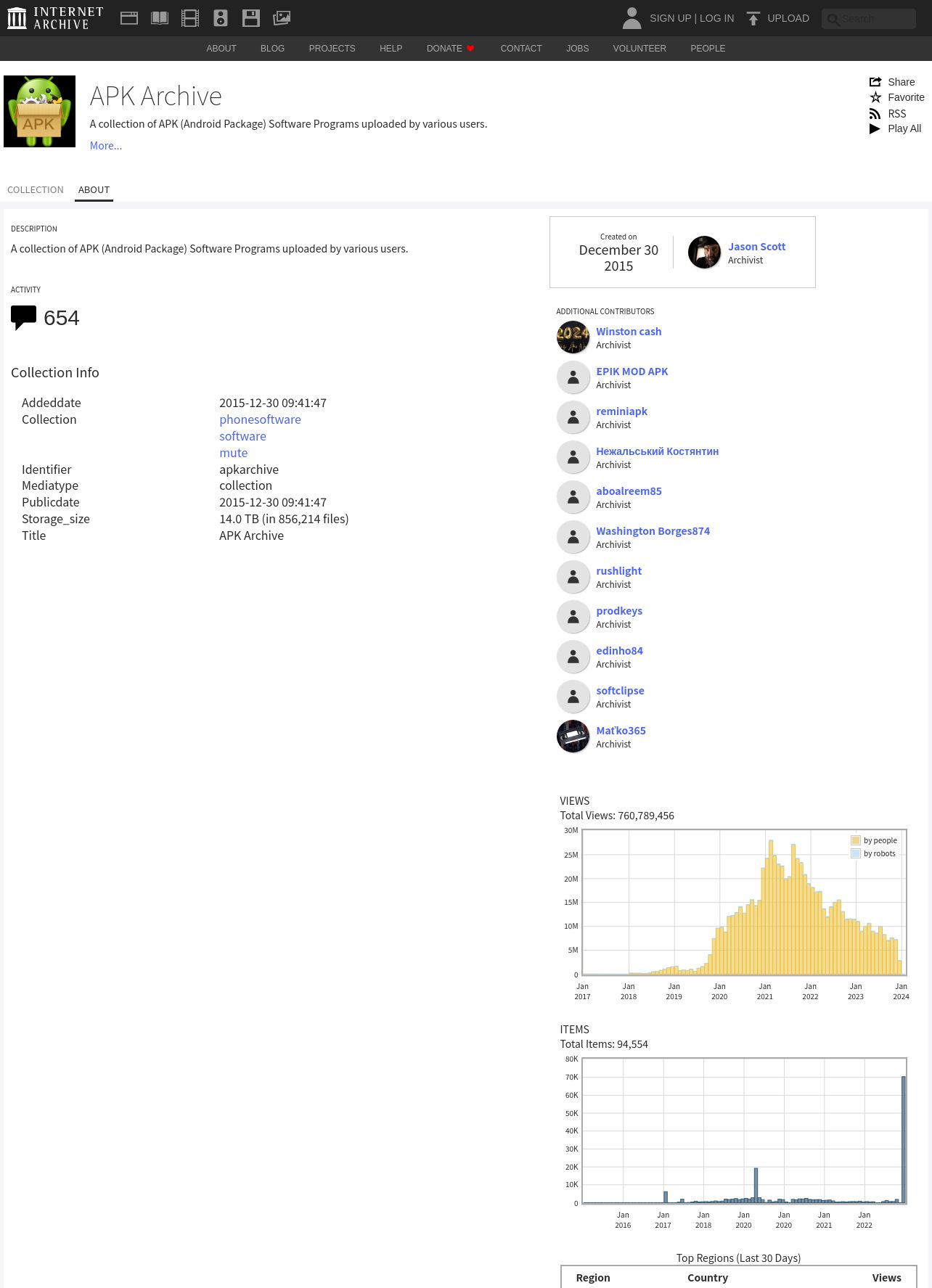Open Jason Scott's profile link
Screen dimensions: 932x1288
pos(756,247)
